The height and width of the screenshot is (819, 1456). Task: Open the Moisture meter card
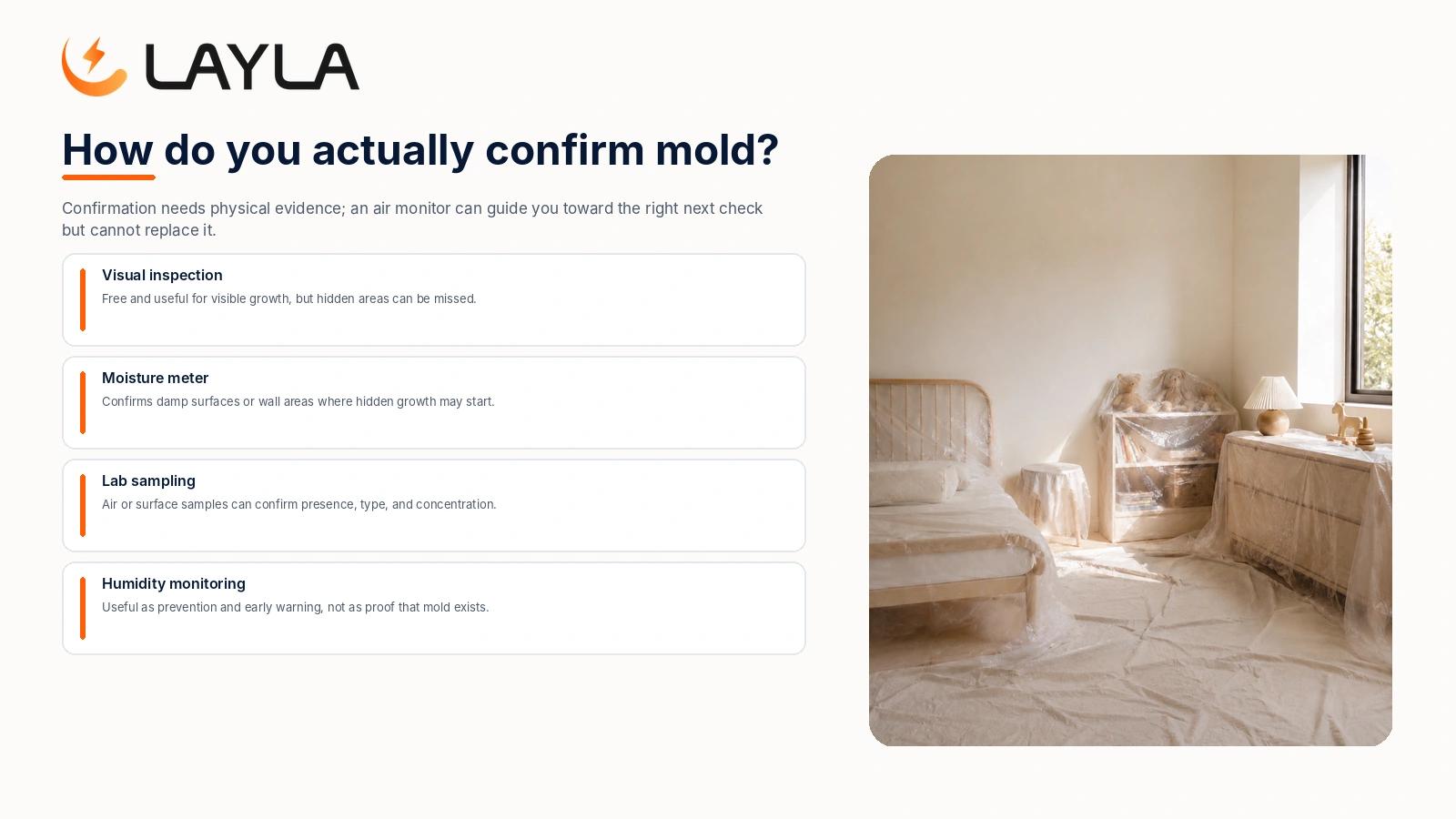[x=434, y=403]
